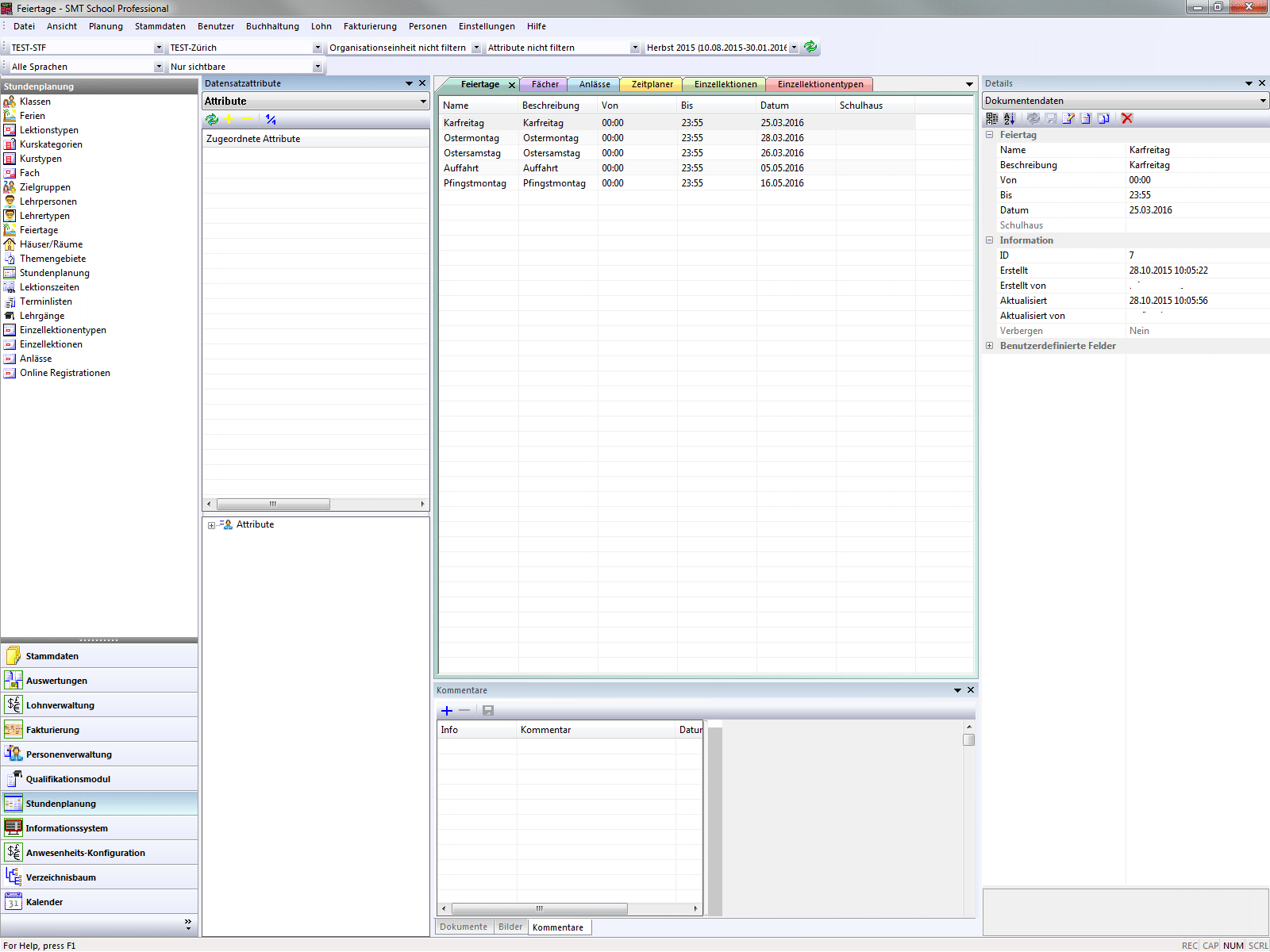Open the Personenverwaltung module
1270x952 pixels.
pos(68,754)
